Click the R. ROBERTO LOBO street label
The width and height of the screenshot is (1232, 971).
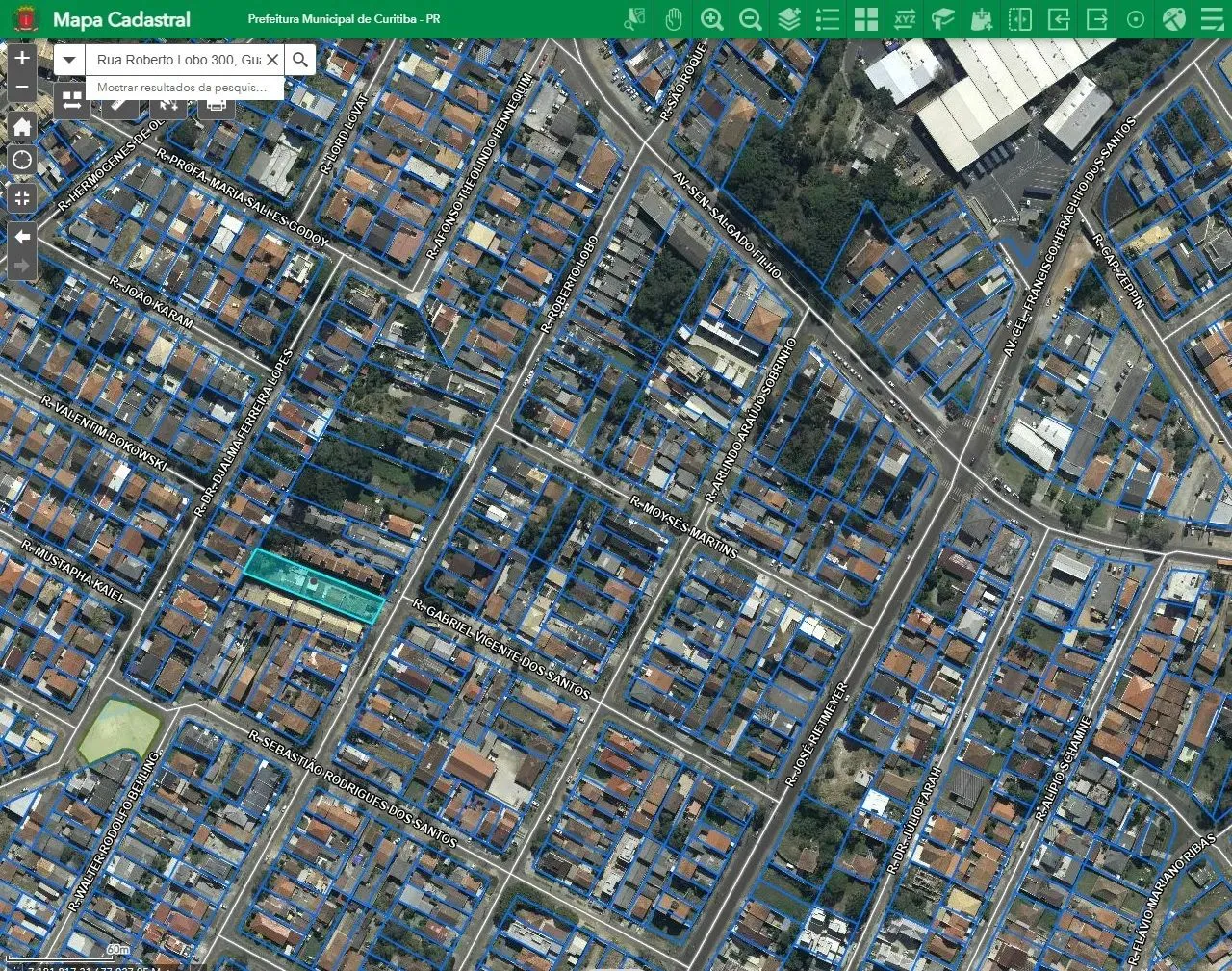570,285
